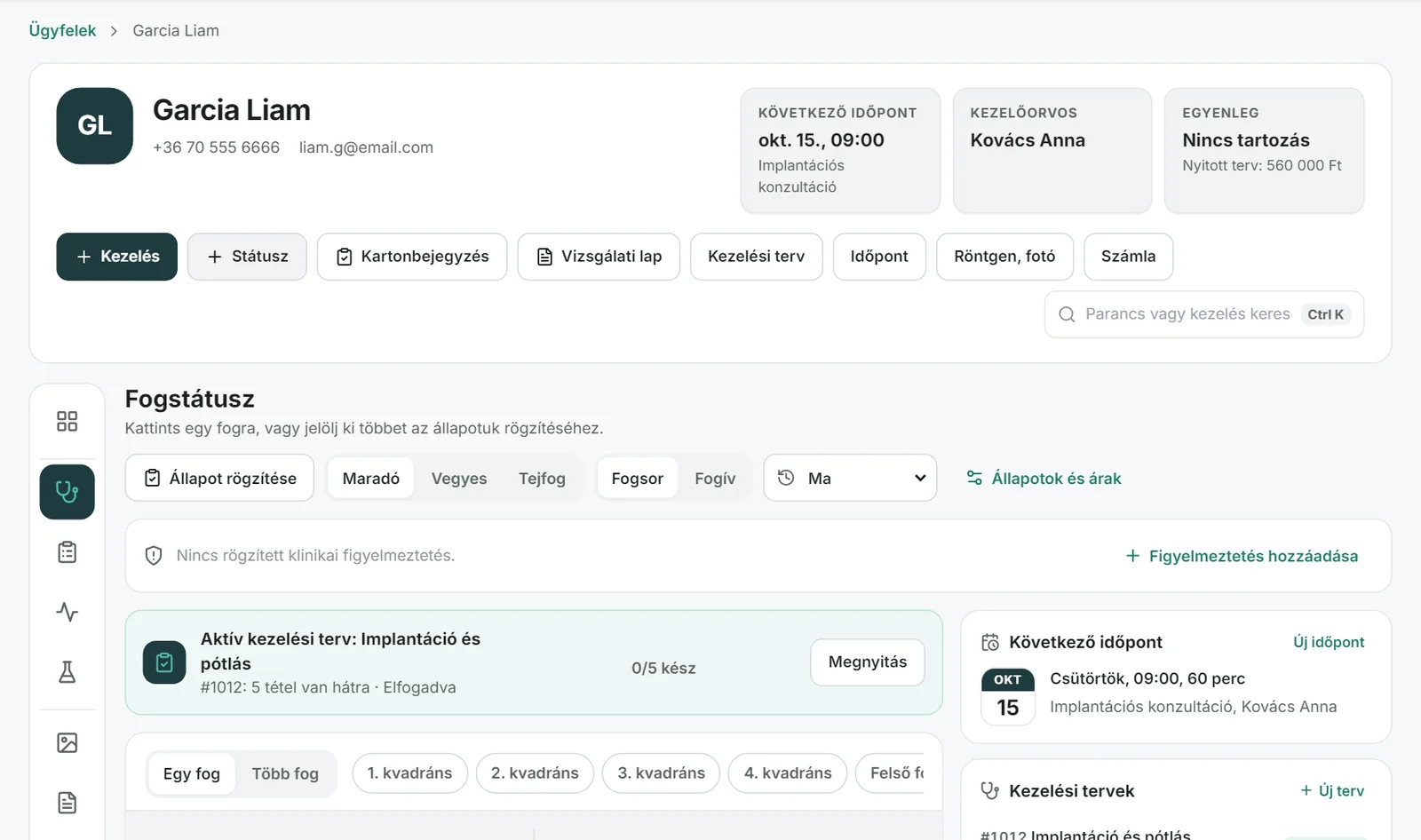
Task: Click Megnyitás on active treatment plan
Action: (868, 662)
